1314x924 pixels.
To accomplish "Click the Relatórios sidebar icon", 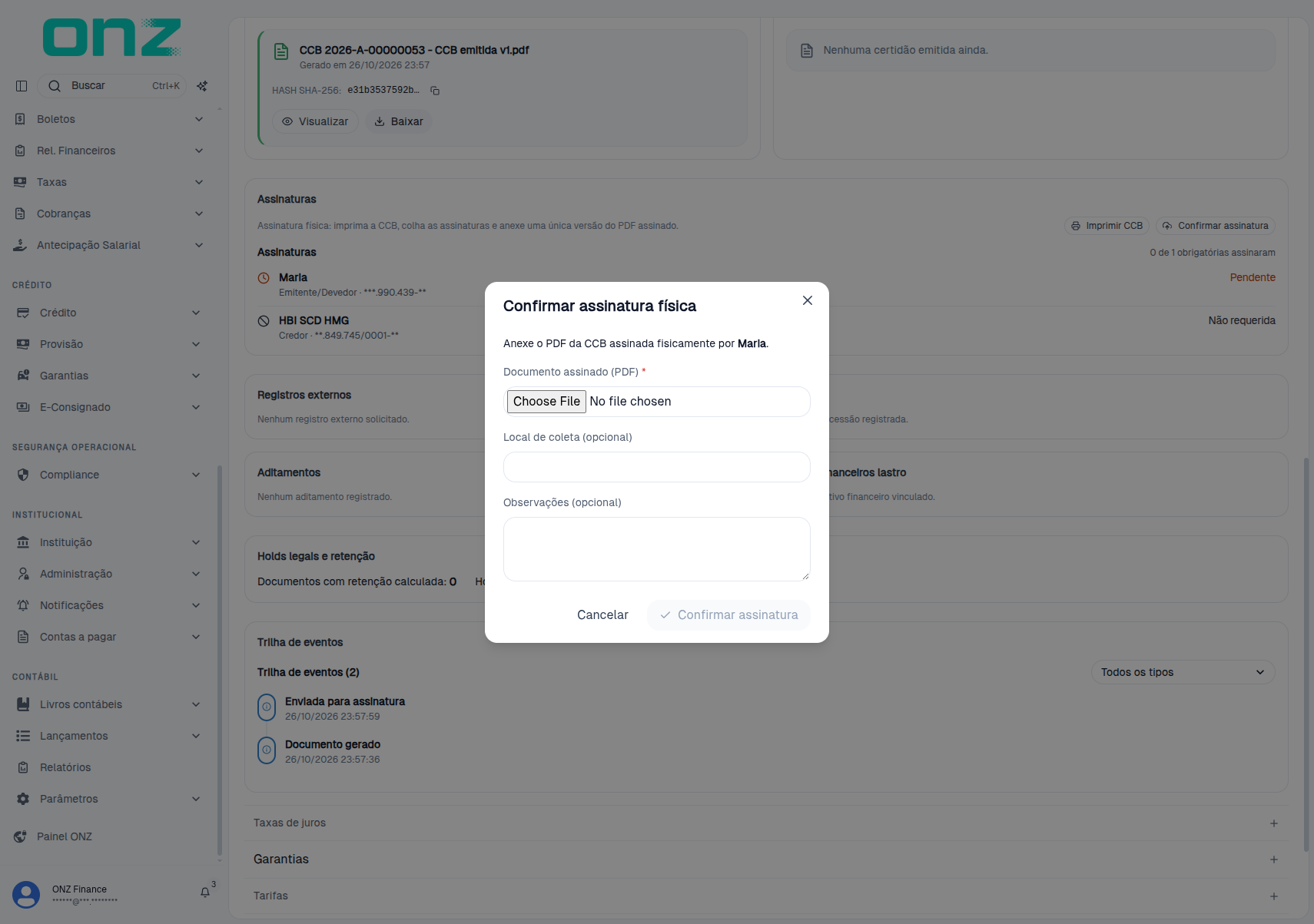I will 23,767.
